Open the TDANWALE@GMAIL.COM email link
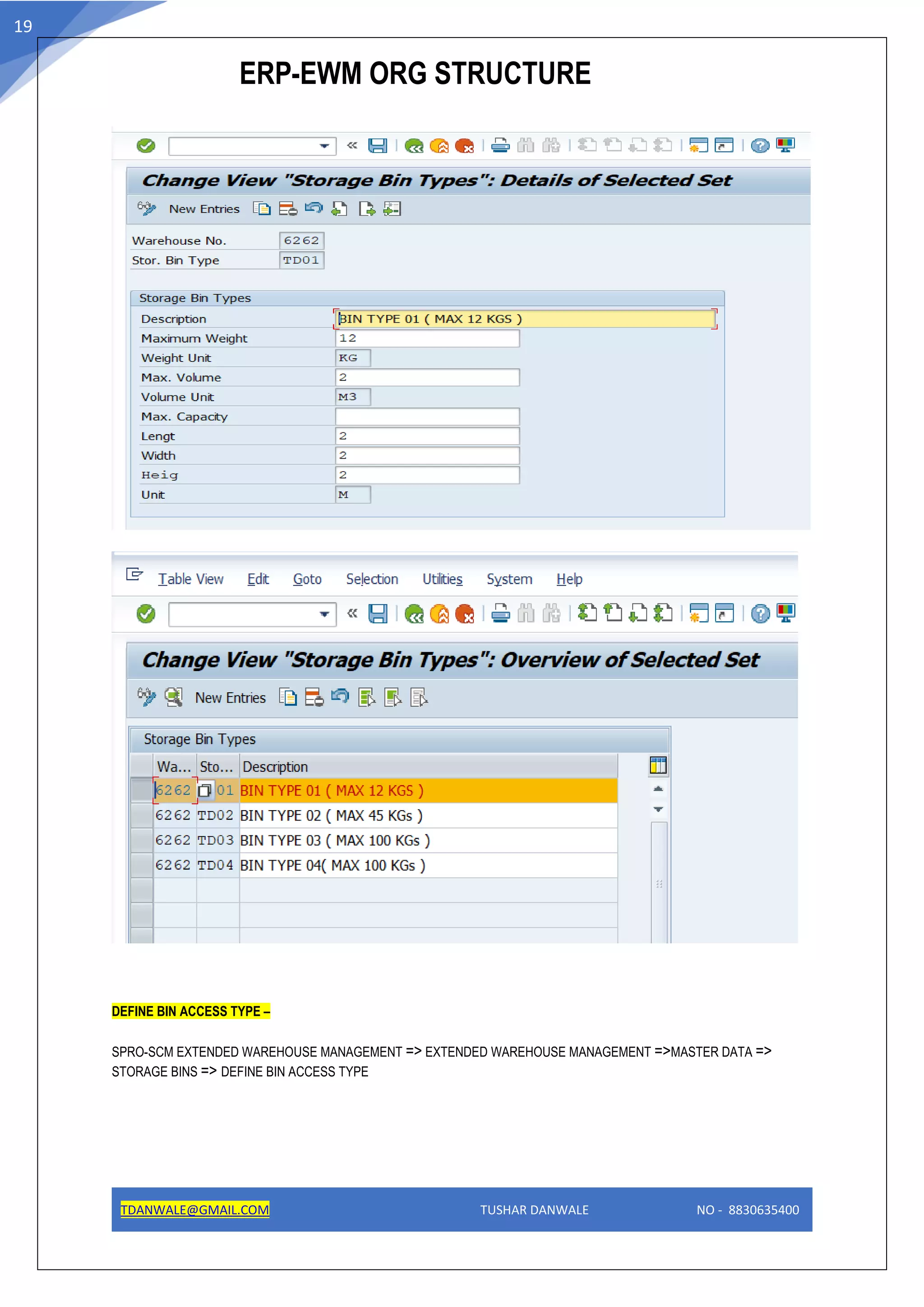The image size is (924, 1307). (194, 1210)
